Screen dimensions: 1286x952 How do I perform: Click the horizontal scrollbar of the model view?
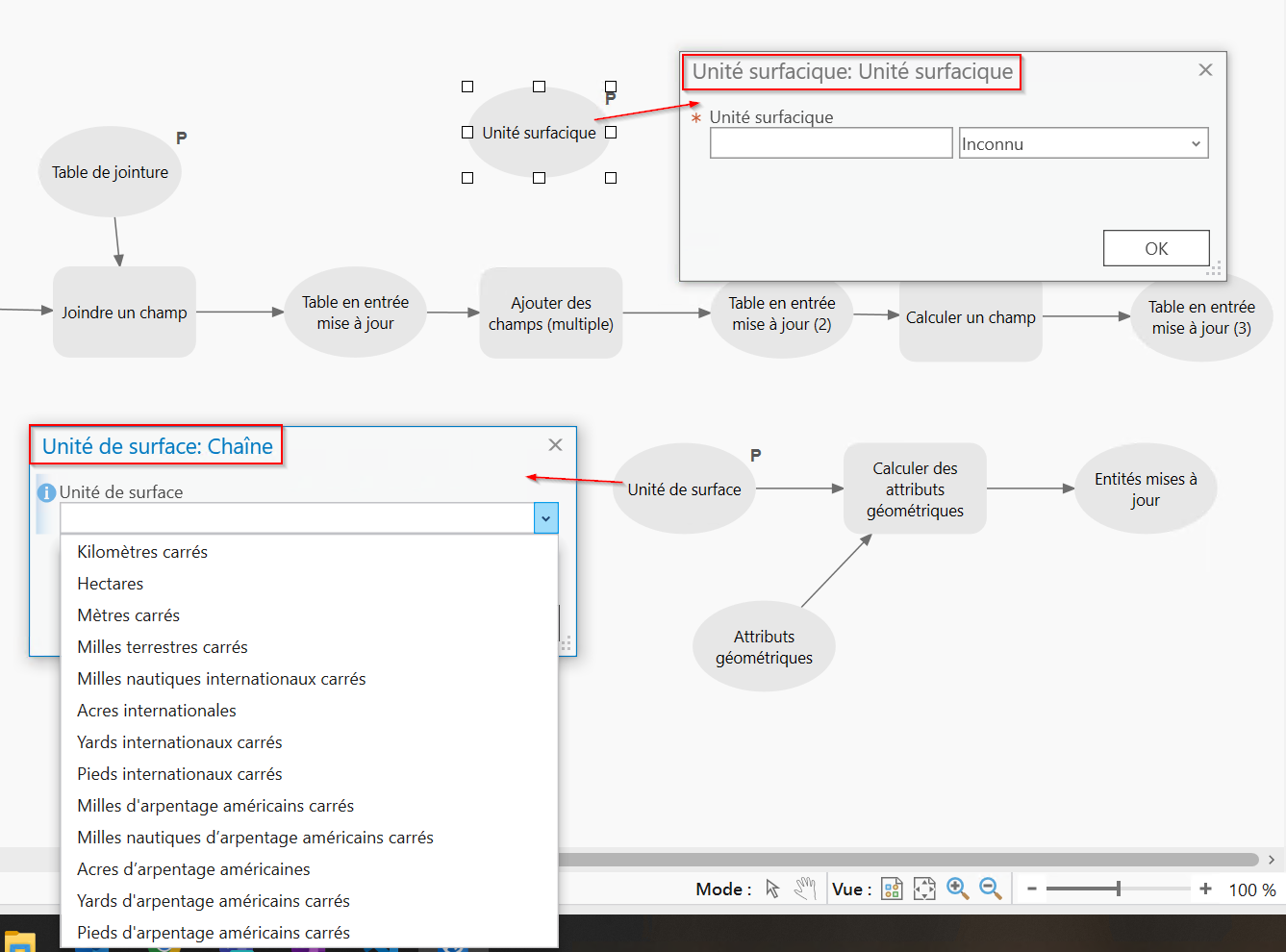(x=908, y=860)
